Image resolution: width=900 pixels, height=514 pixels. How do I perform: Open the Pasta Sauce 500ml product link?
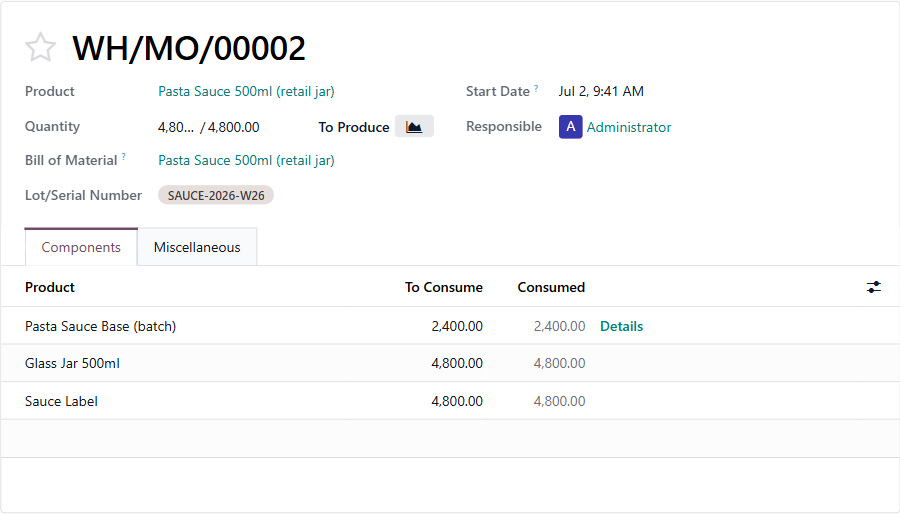[246, 91]
